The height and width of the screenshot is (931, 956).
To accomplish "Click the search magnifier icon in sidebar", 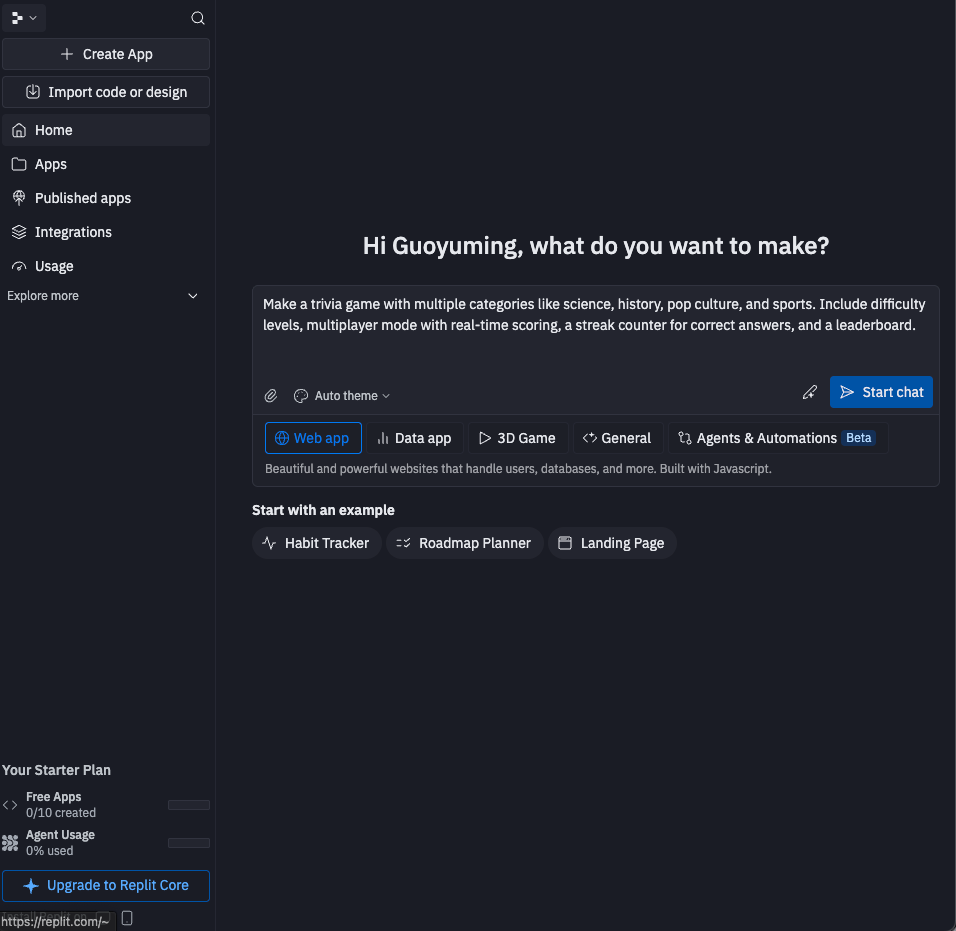I will tap(198, 18).
